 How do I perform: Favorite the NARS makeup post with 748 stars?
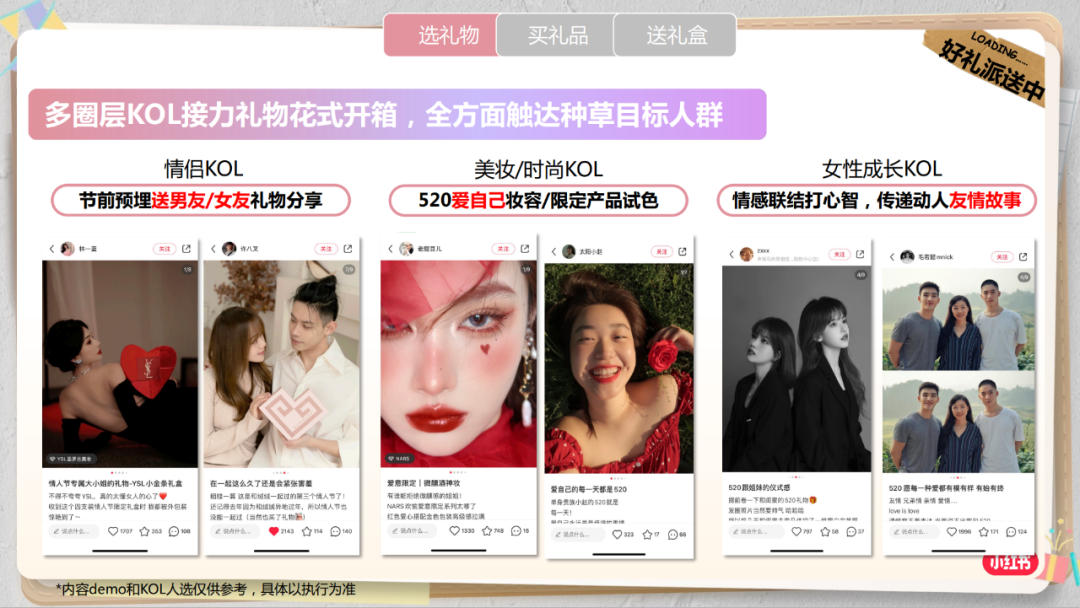point(485,531)
